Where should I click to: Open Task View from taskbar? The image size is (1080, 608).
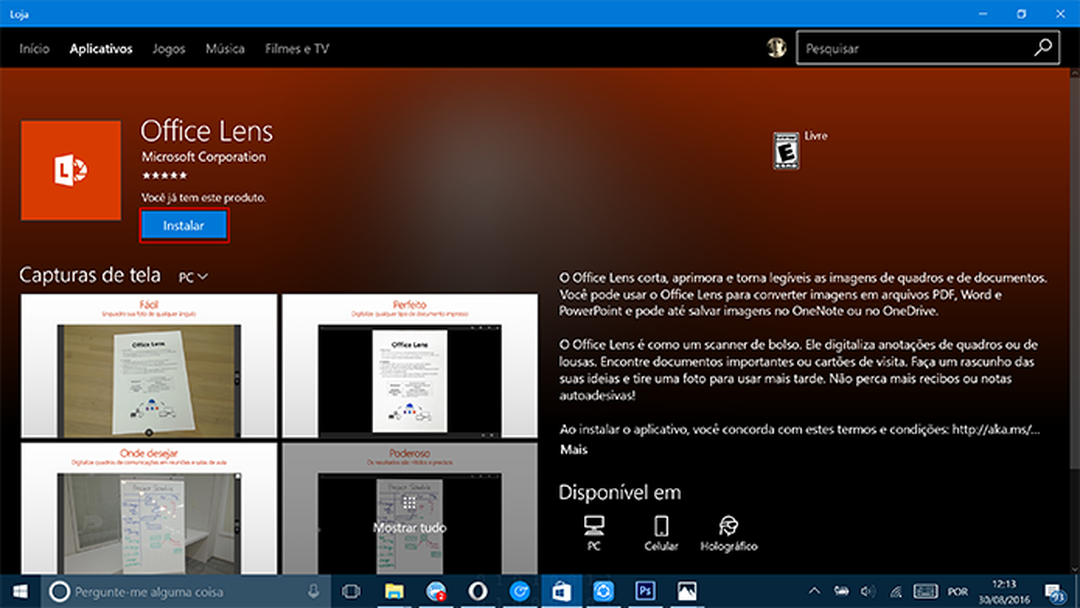tap(351, 591)
